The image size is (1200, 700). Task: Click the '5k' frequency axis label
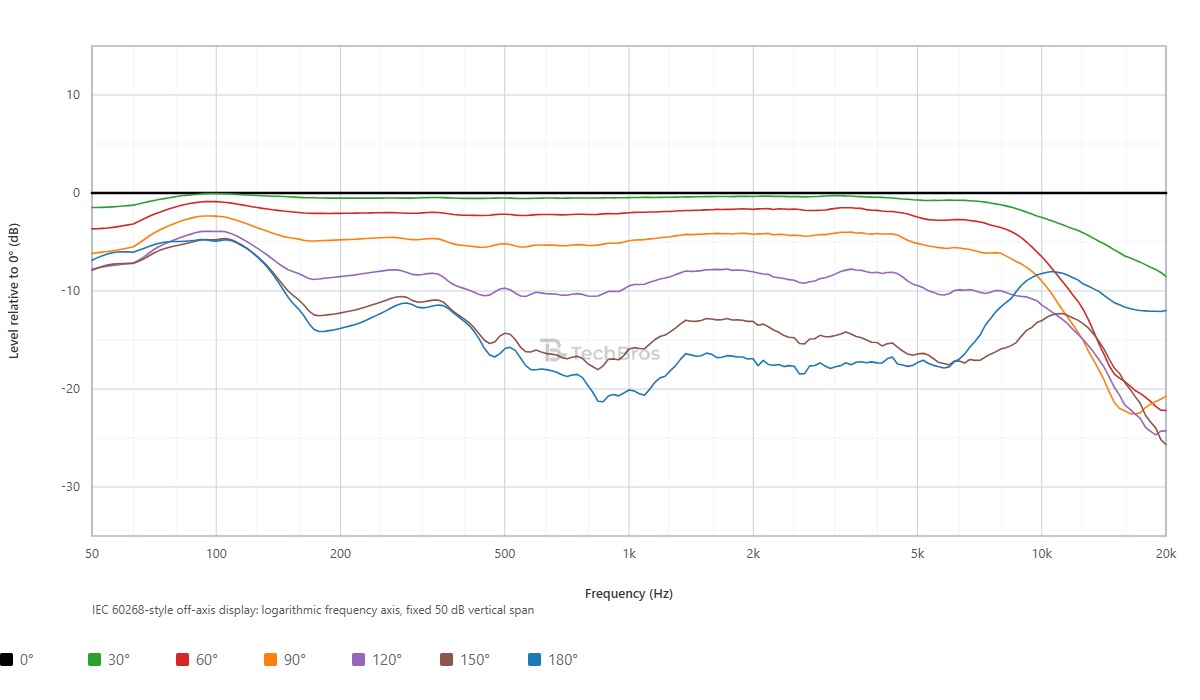point(917,553)
